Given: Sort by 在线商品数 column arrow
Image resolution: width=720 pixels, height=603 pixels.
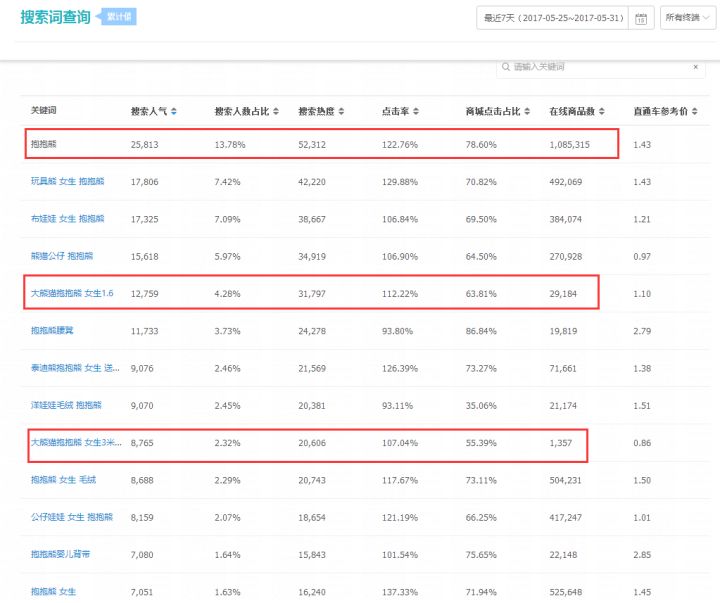Looking at the screenshot, I should point(603,110).
